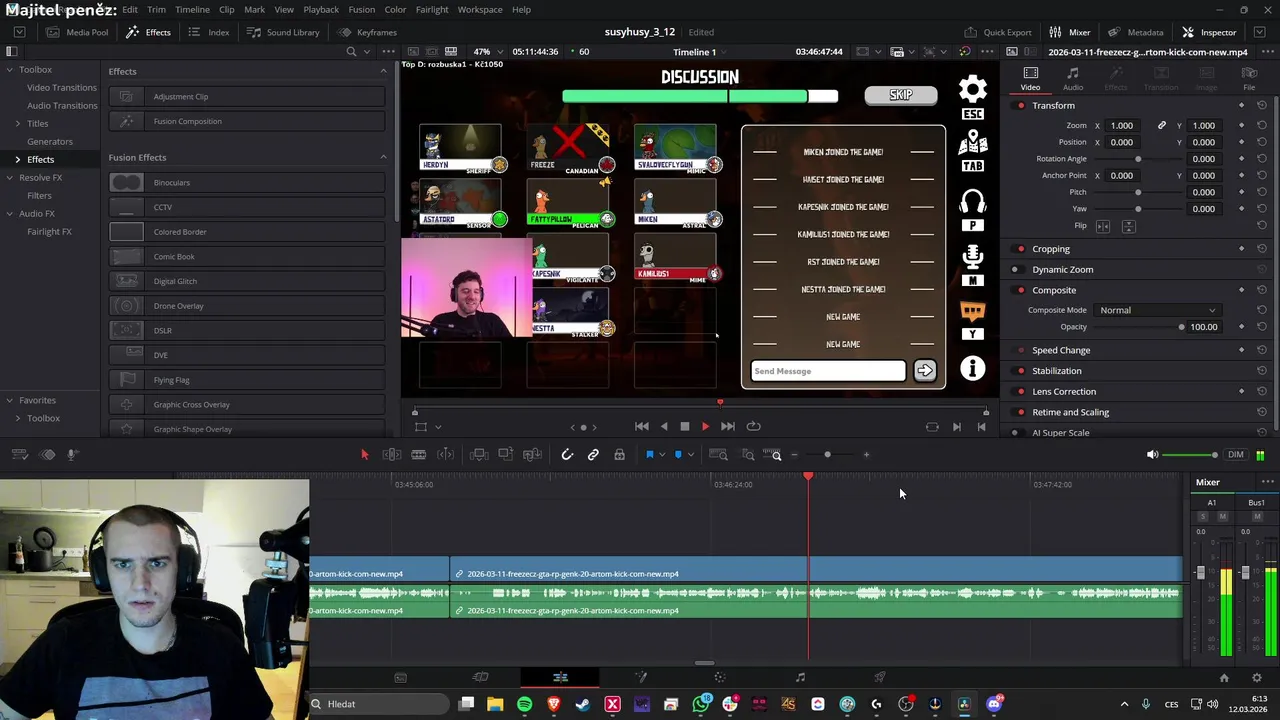Reset the Transform section
Viewport: 1280px width, 720px height.
(1262, 105)
